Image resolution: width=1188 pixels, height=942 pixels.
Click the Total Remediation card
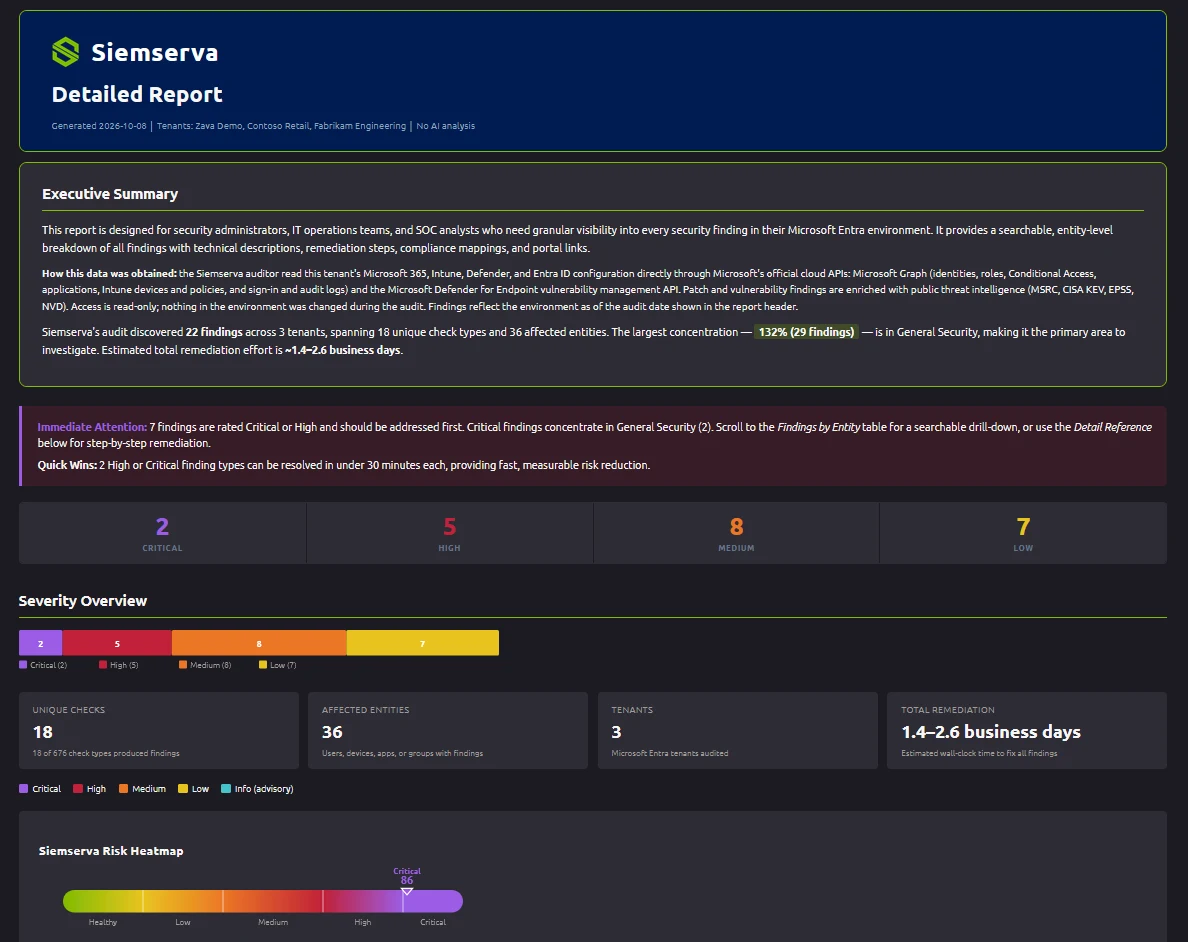pyautogui.click(x=1027, y=731)
